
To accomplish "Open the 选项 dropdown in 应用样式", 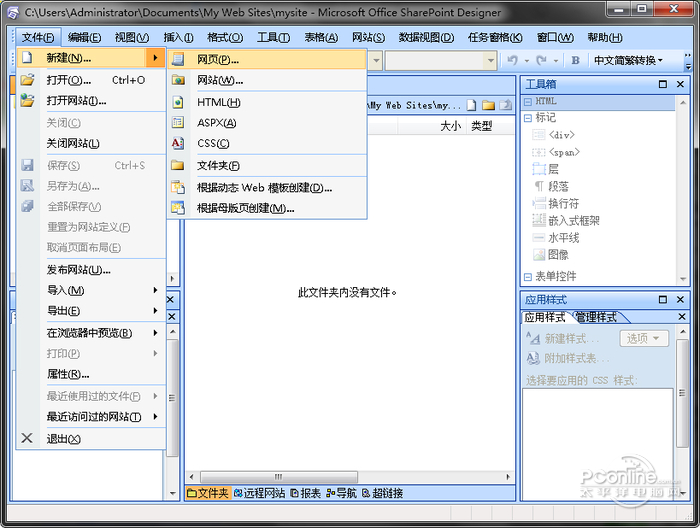I will [x=644, y=338].
